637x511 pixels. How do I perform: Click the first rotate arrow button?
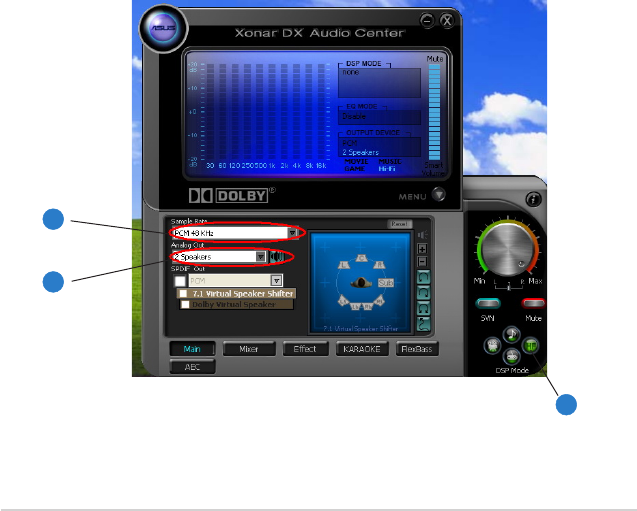tap(423, 277)
